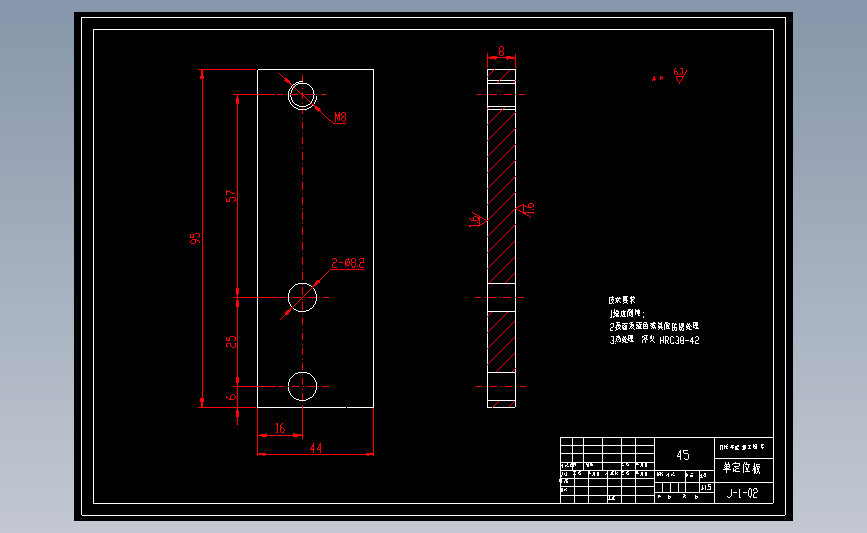The height and width of the screenshot is (533, 867).
Task: Select the 2-Ø8.2 hole callout
Action: click(x=348, y=263)
